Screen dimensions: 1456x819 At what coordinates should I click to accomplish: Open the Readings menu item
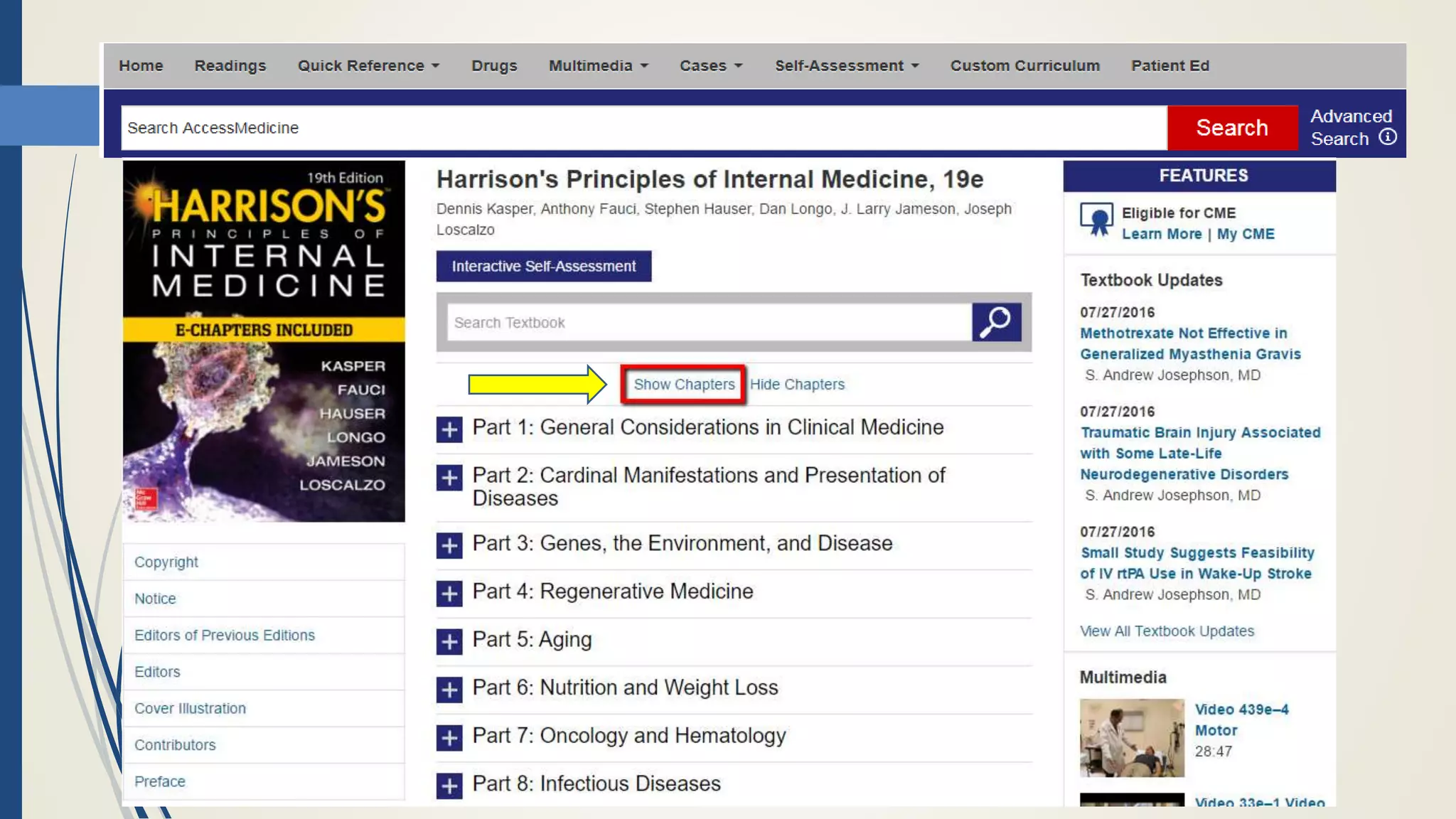(x=230, y=65)
